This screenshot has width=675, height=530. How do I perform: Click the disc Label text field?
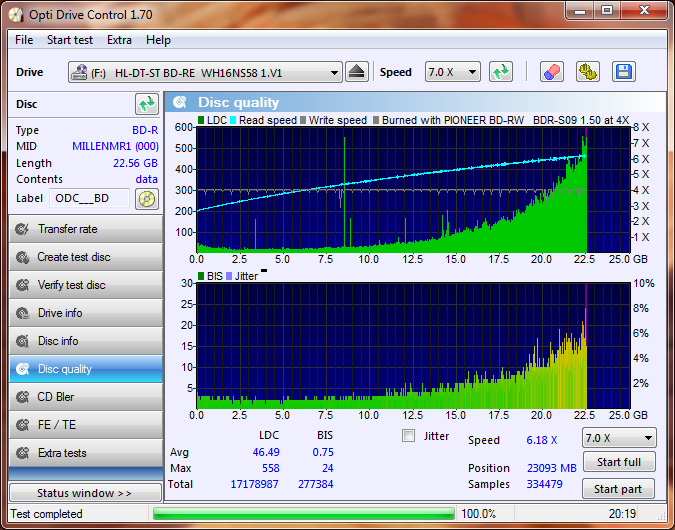90,198
